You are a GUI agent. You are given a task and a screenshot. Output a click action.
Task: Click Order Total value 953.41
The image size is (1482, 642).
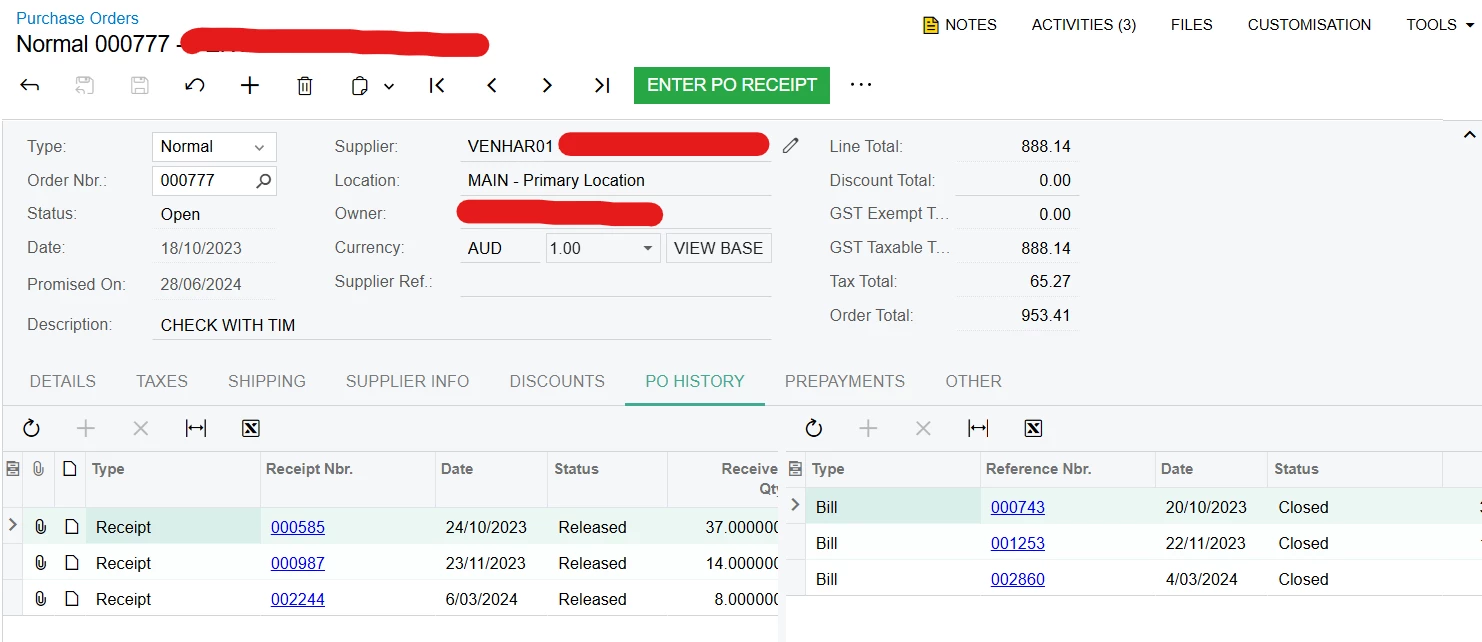coord(1046,315)
